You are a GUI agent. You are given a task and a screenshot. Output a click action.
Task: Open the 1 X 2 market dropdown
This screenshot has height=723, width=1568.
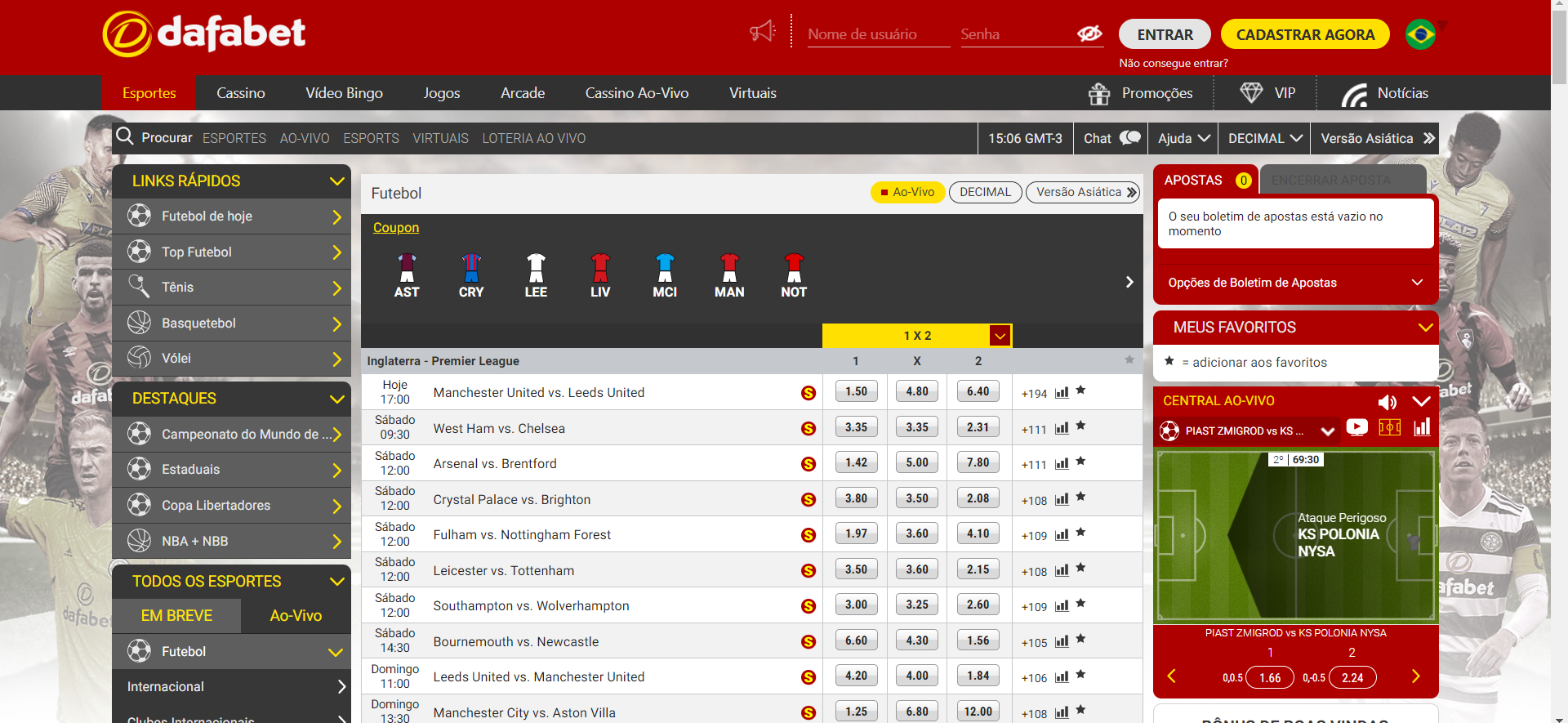[1000, 336]
